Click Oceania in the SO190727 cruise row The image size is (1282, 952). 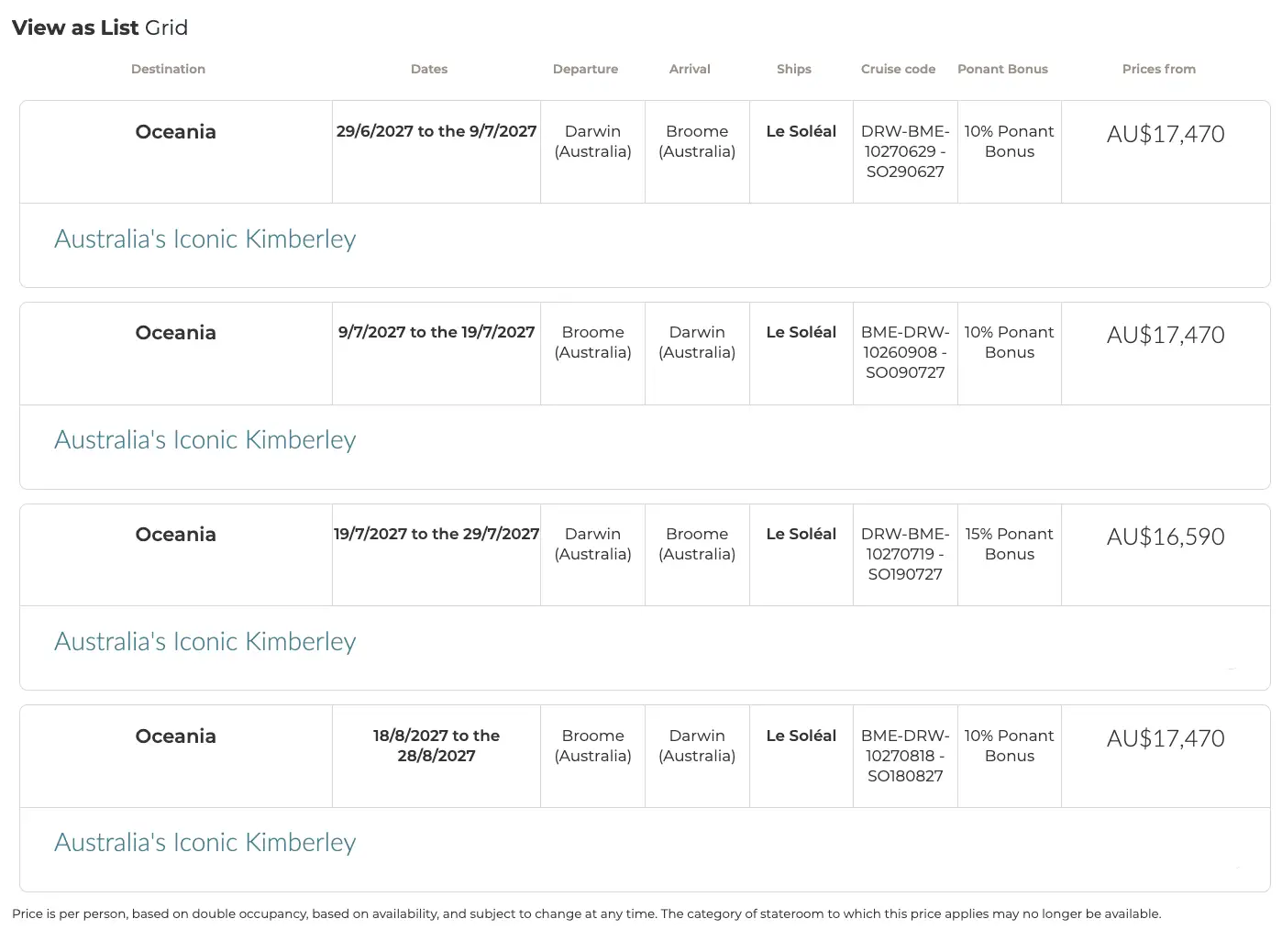(x=176, y=534)
